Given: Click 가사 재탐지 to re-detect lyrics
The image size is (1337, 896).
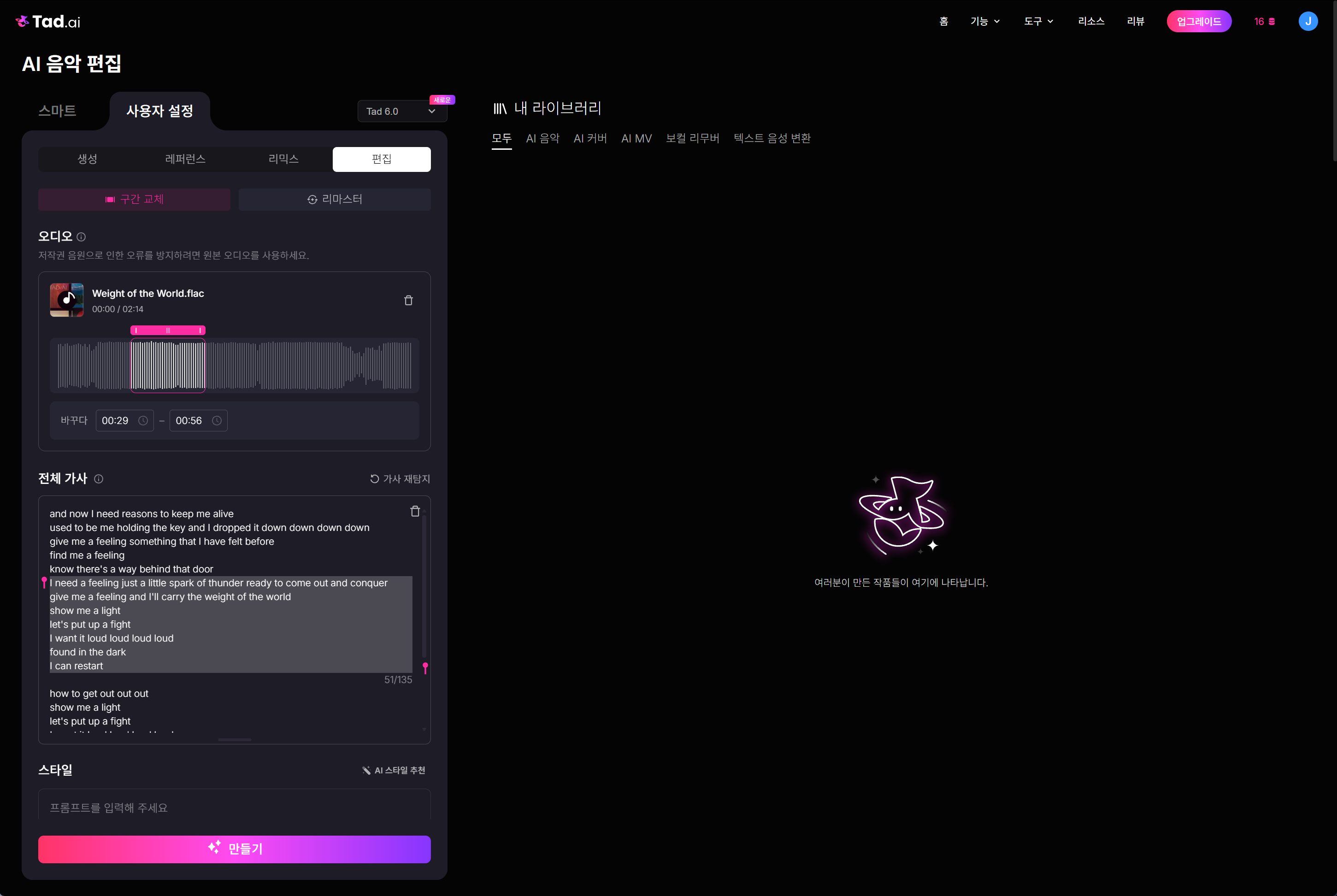Looking at the screenshot, I should (x=400, y=479).
